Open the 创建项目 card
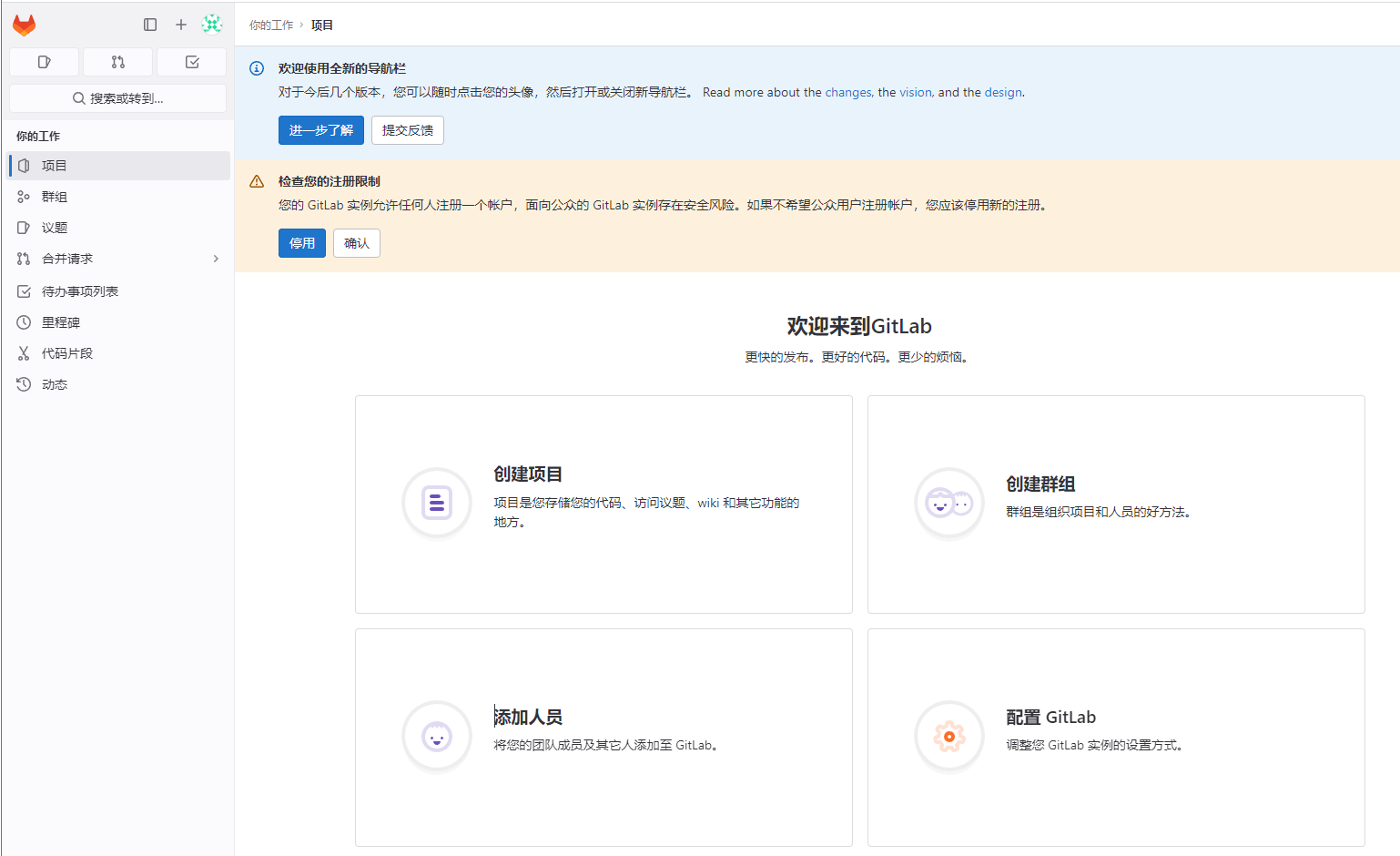1400x856 pixels. [604, 504]
